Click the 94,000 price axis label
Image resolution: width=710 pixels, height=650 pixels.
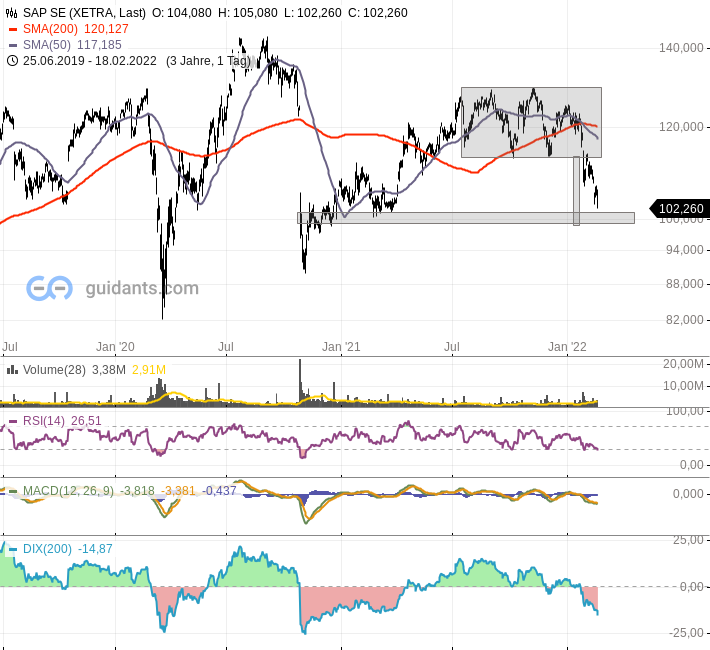(x=685, y=250)
